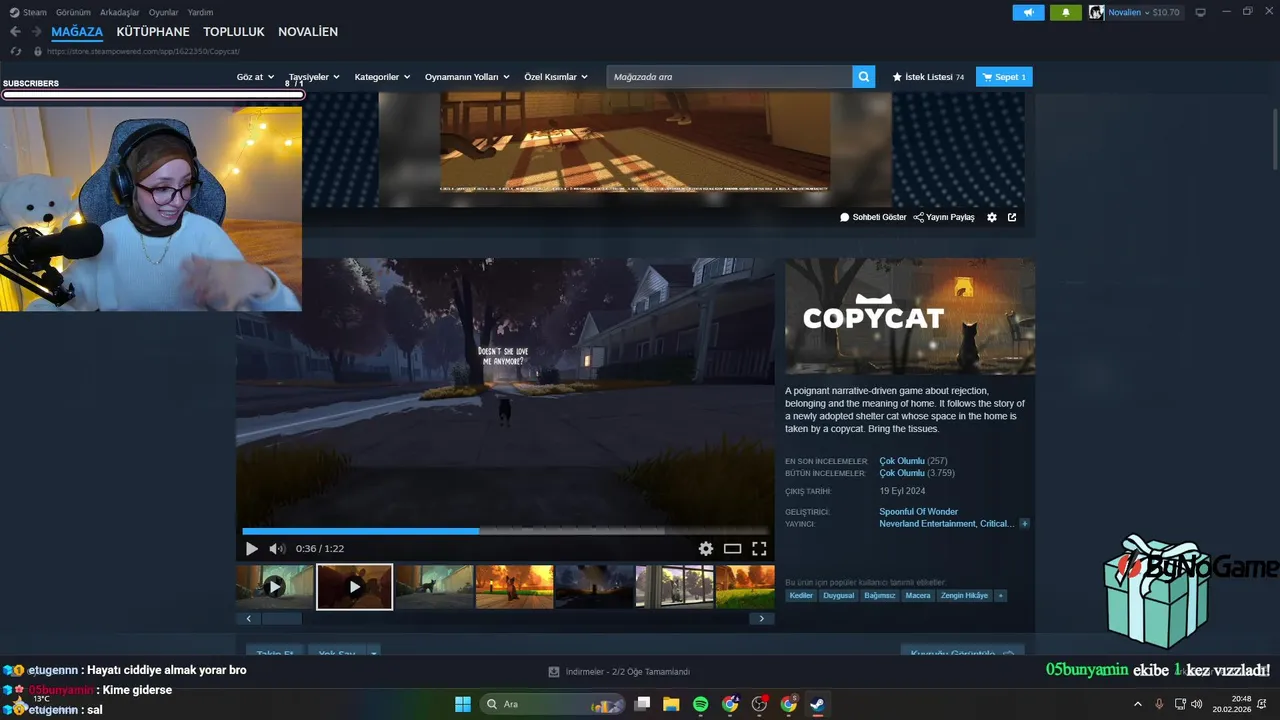Click 'Yayını Paylaş' share button

(x=944, y=217)
